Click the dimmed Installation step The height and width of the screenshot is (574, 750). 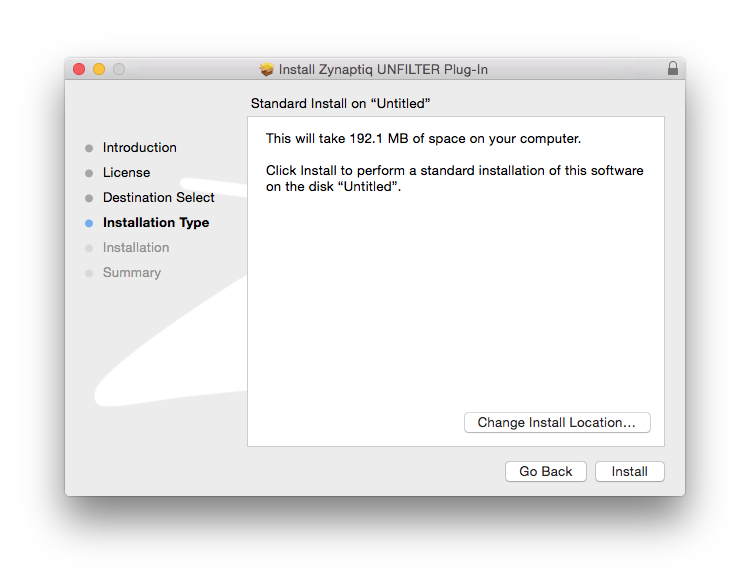[136, 247]
